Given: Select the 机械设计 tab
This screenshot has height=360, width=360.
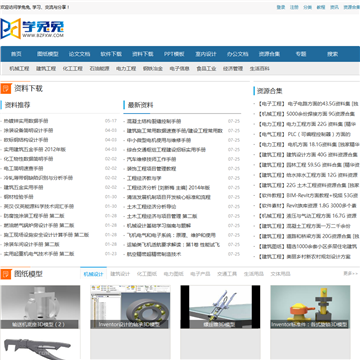Looking at the screenshot, I should coord(93,274).
